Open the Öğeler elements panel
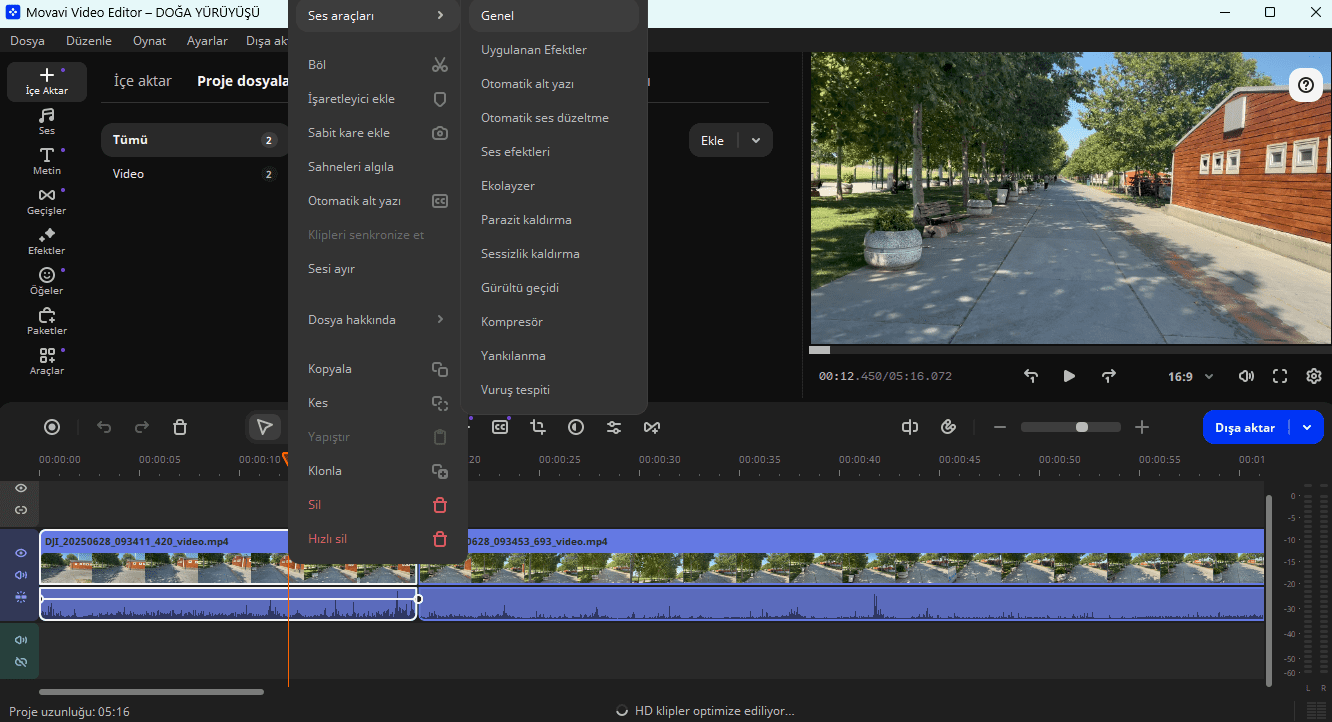Viewport: 1332px width, 722px height. pos(46,281)
